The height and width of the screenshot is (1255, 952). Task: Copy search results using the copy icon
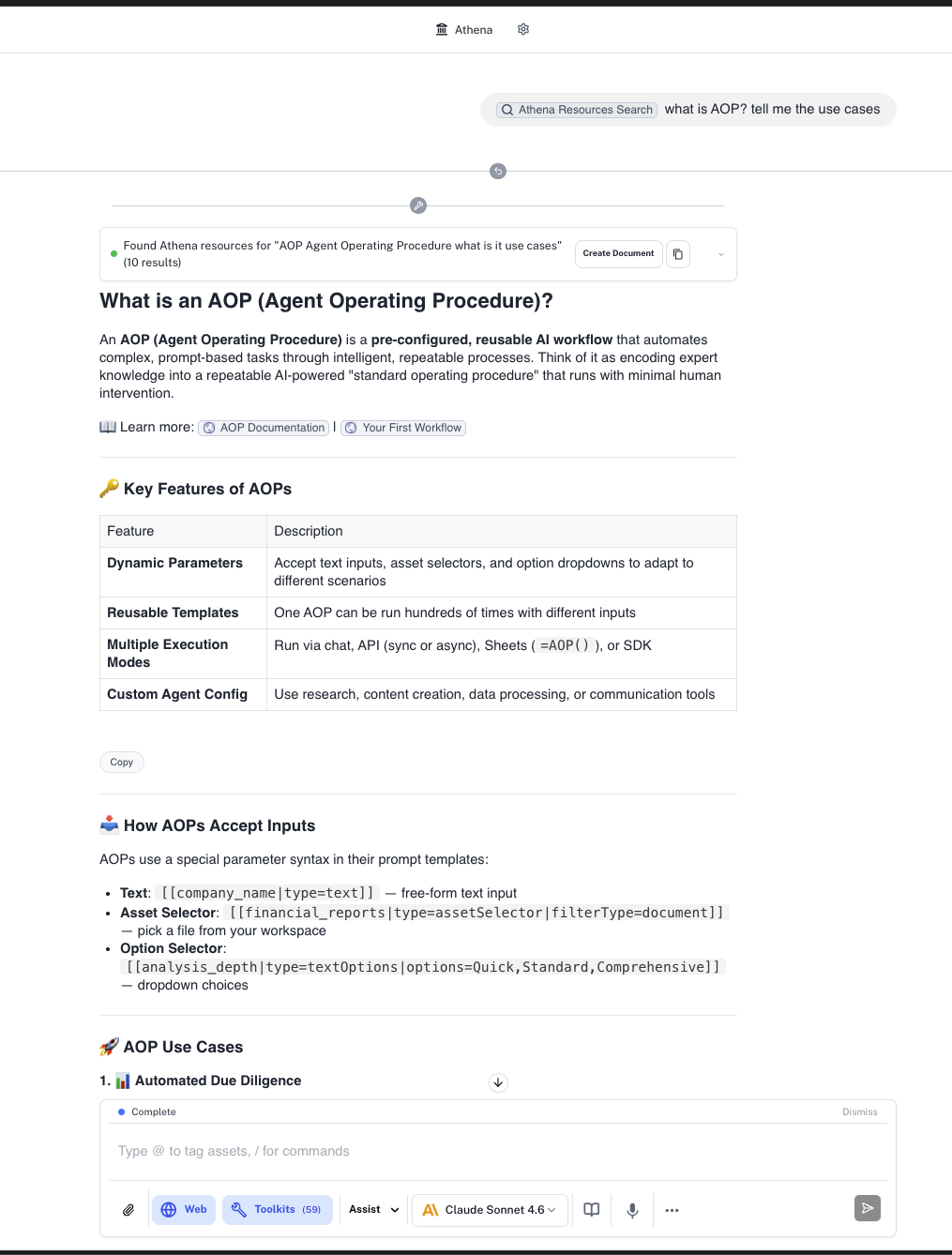click(678, 254)
